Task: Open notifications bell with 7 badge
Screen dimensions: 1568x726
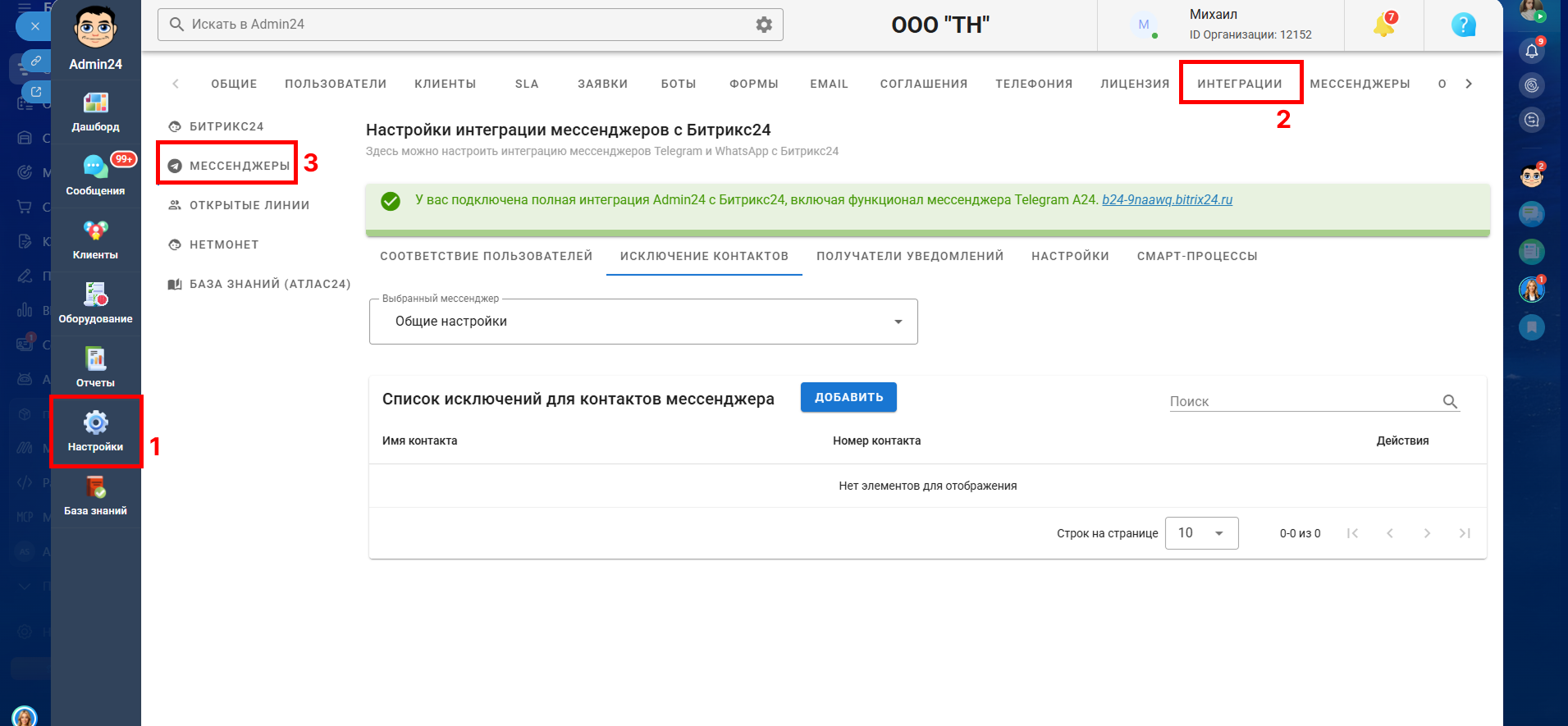Action: coord(1383,25)
